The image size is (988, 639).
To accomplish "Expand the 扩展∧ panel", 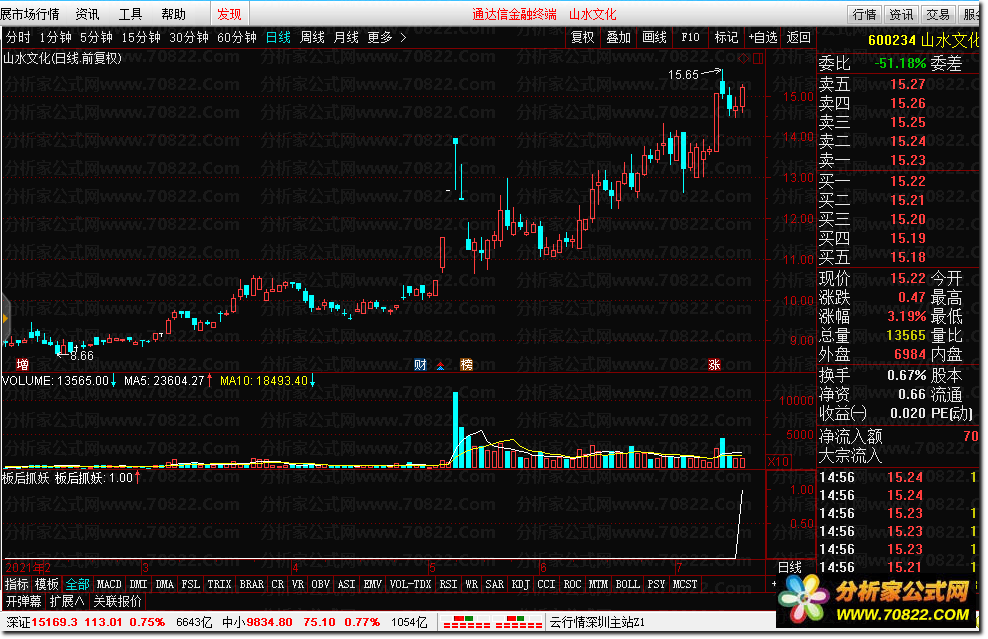I will pyautogui.click(x=67, y=601).
